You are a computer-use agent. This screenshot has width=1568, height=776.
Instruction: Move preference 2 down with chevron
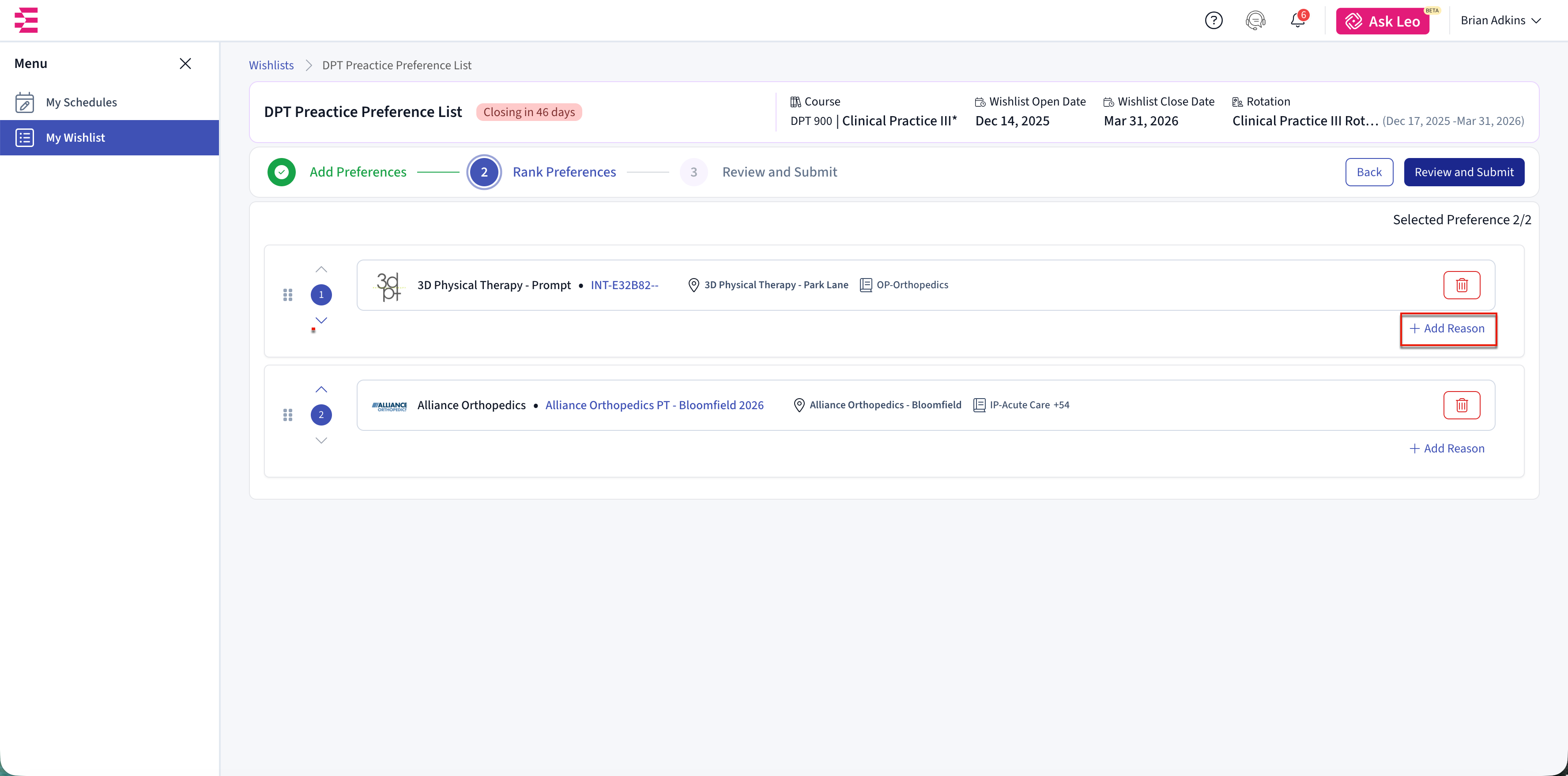tap(321, 440)
